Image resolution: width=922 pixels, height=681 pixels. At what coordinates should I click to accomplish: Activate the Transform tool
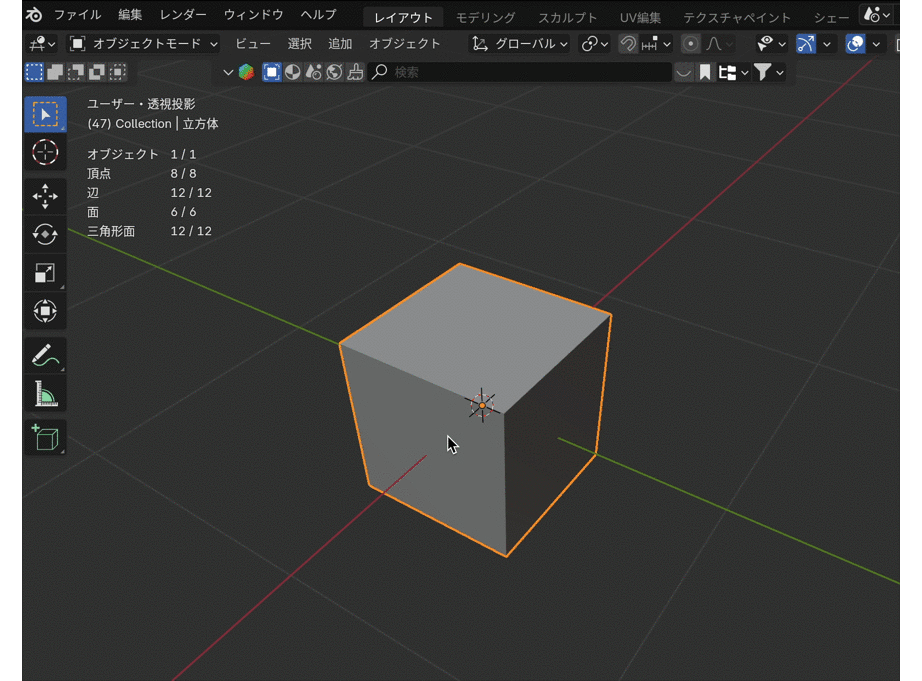coord(45,311)
